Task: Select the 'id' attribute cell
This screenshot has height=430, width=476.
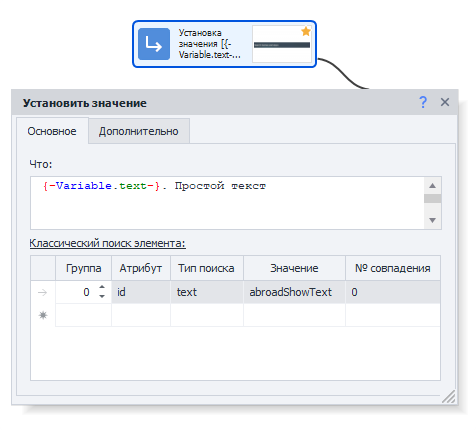Action: pos(141,292)
